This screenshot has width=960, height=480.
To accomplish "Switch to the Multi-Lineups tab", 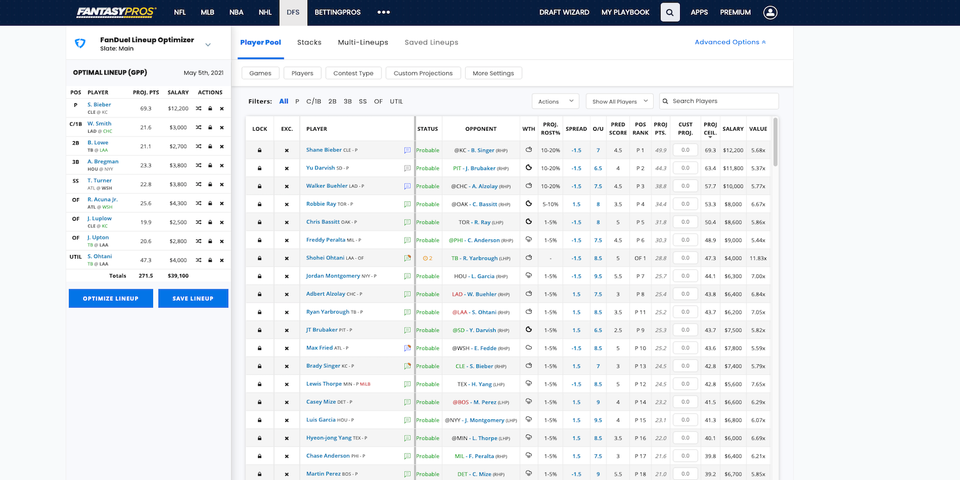I will coord(363,42).
